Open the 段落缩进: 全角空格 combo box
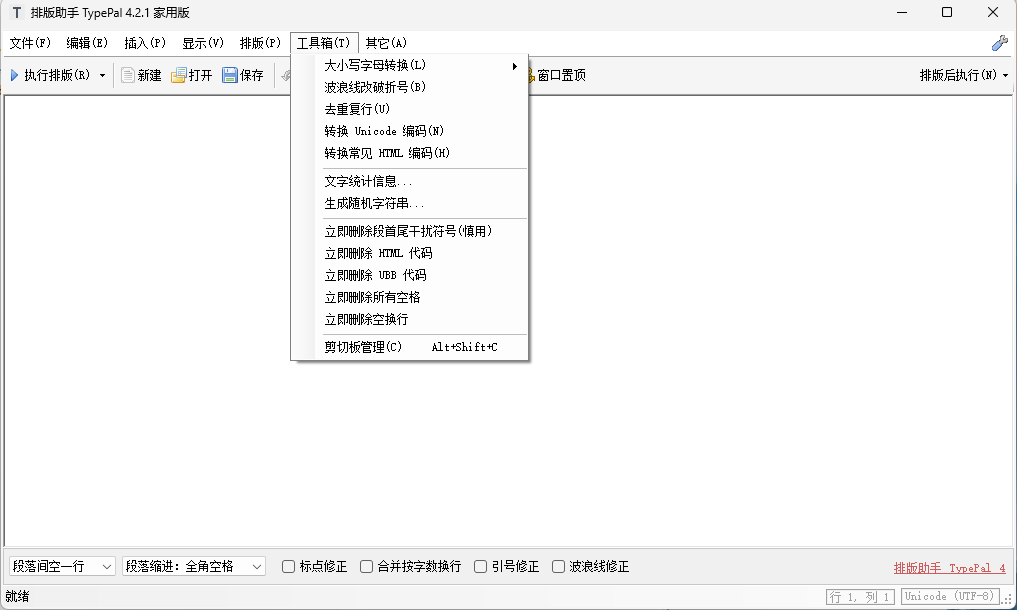This screenshot has width=1017, height=610. (x=194, y=567)
